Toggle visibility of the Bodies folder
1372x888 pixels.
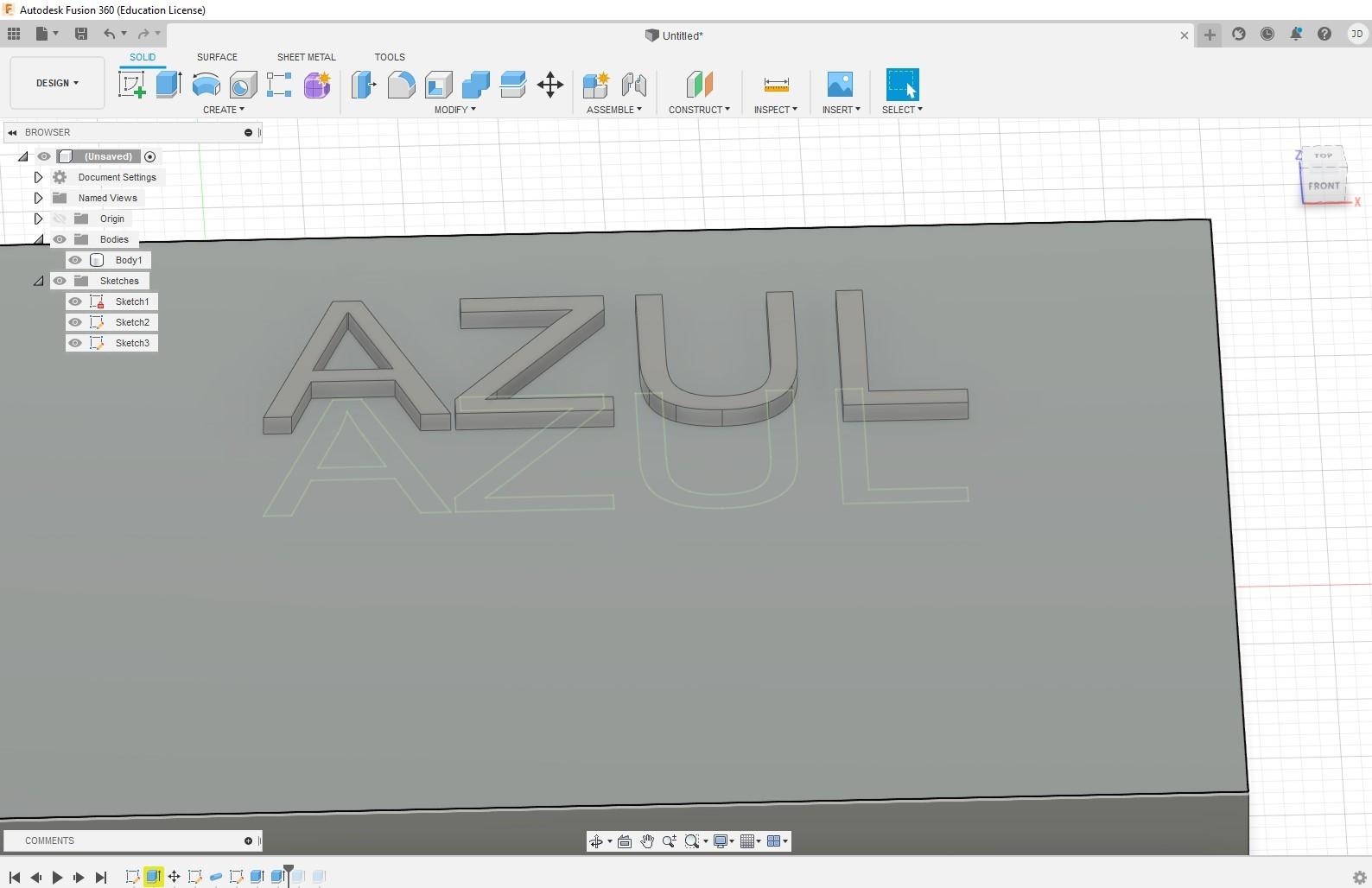[x=60, y=239]
